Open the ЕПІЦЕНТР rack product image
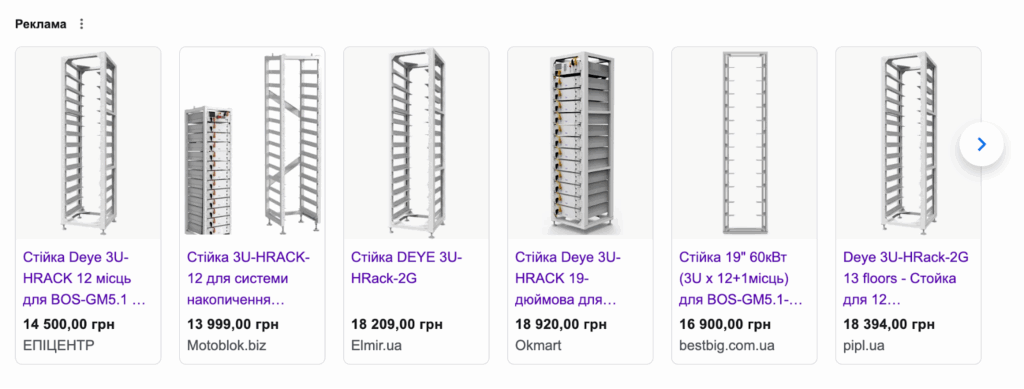This screenshot has height=389, width=1024. 88,143
